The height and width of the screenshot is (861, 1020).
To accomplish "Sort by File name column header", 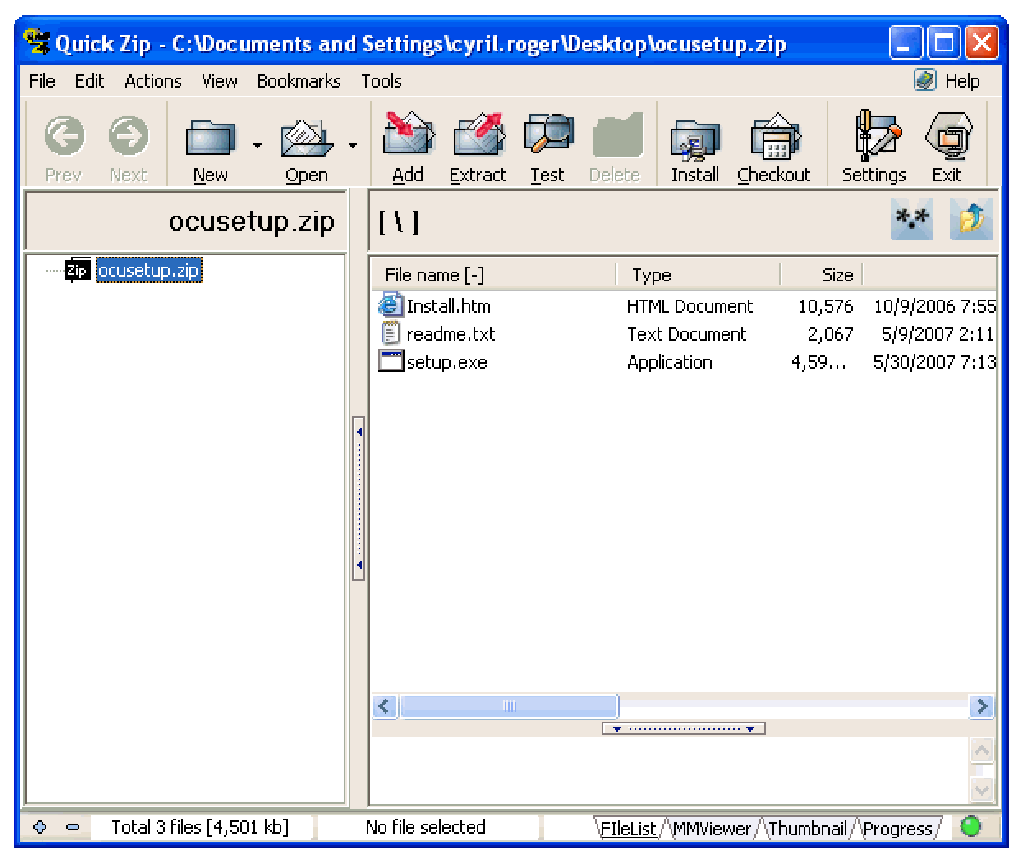I will click(x=494, y=275).
